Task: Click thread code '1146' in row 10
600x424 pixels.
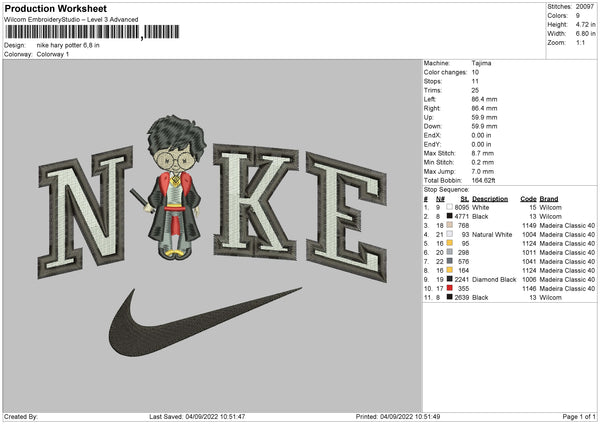Action: [529, 289]
